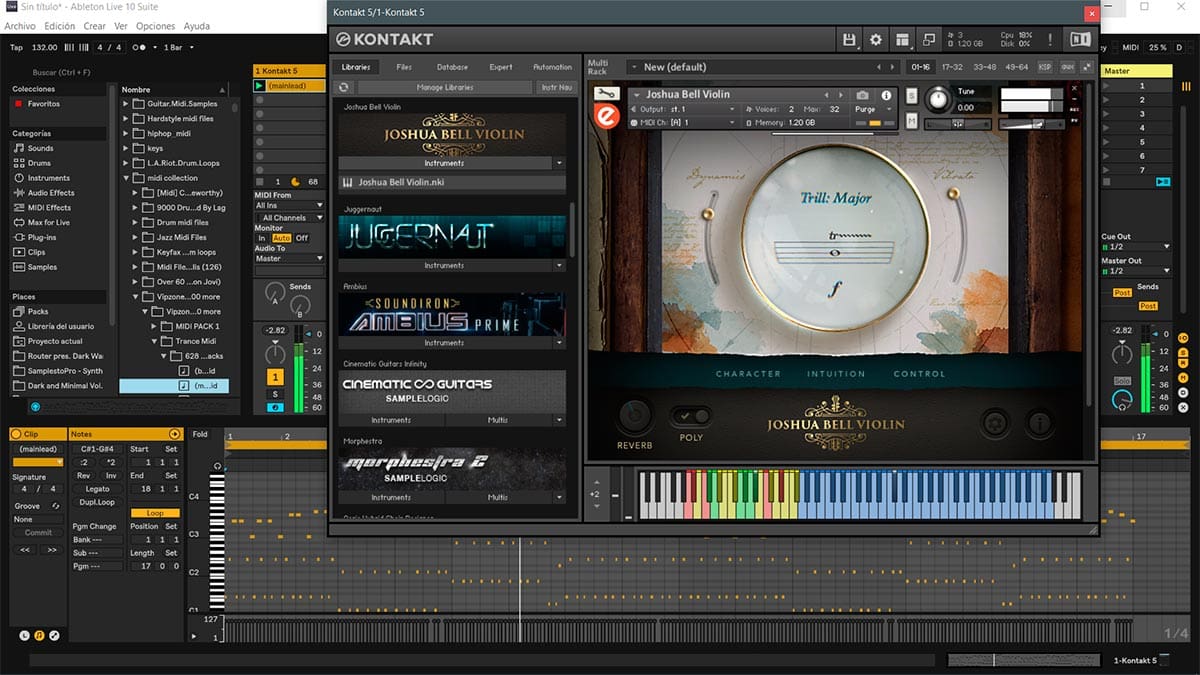The image size is (1200, 675).
Task: Toggle the Fold button in the note editor
Action: pos(201,434)
